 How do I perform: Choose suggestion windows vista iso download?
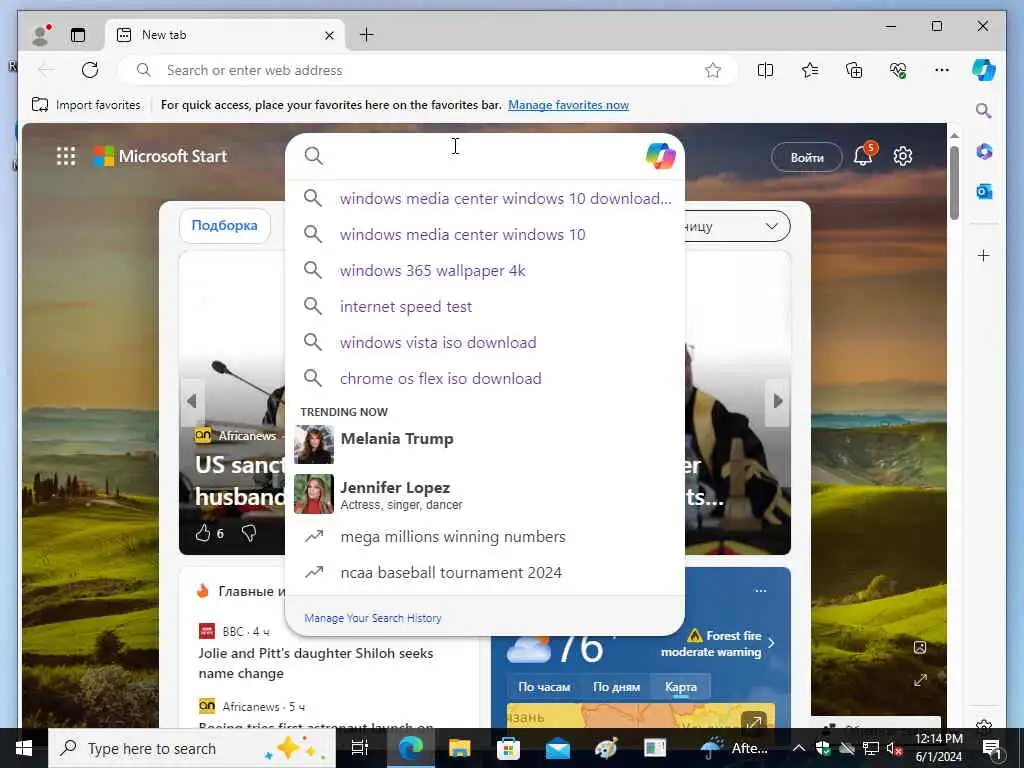tap(485, 342)
